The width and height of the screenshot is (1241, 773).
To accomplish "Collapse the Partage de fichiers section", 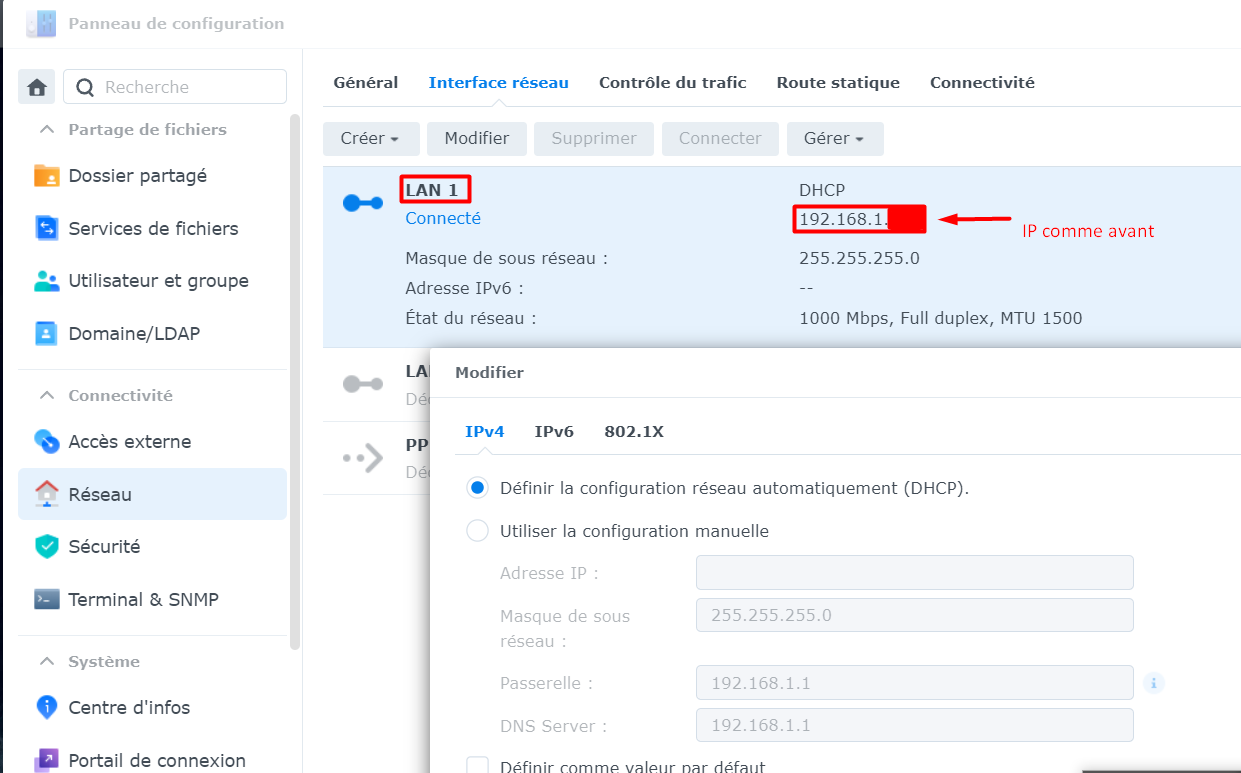I will [x=46, y=129].
